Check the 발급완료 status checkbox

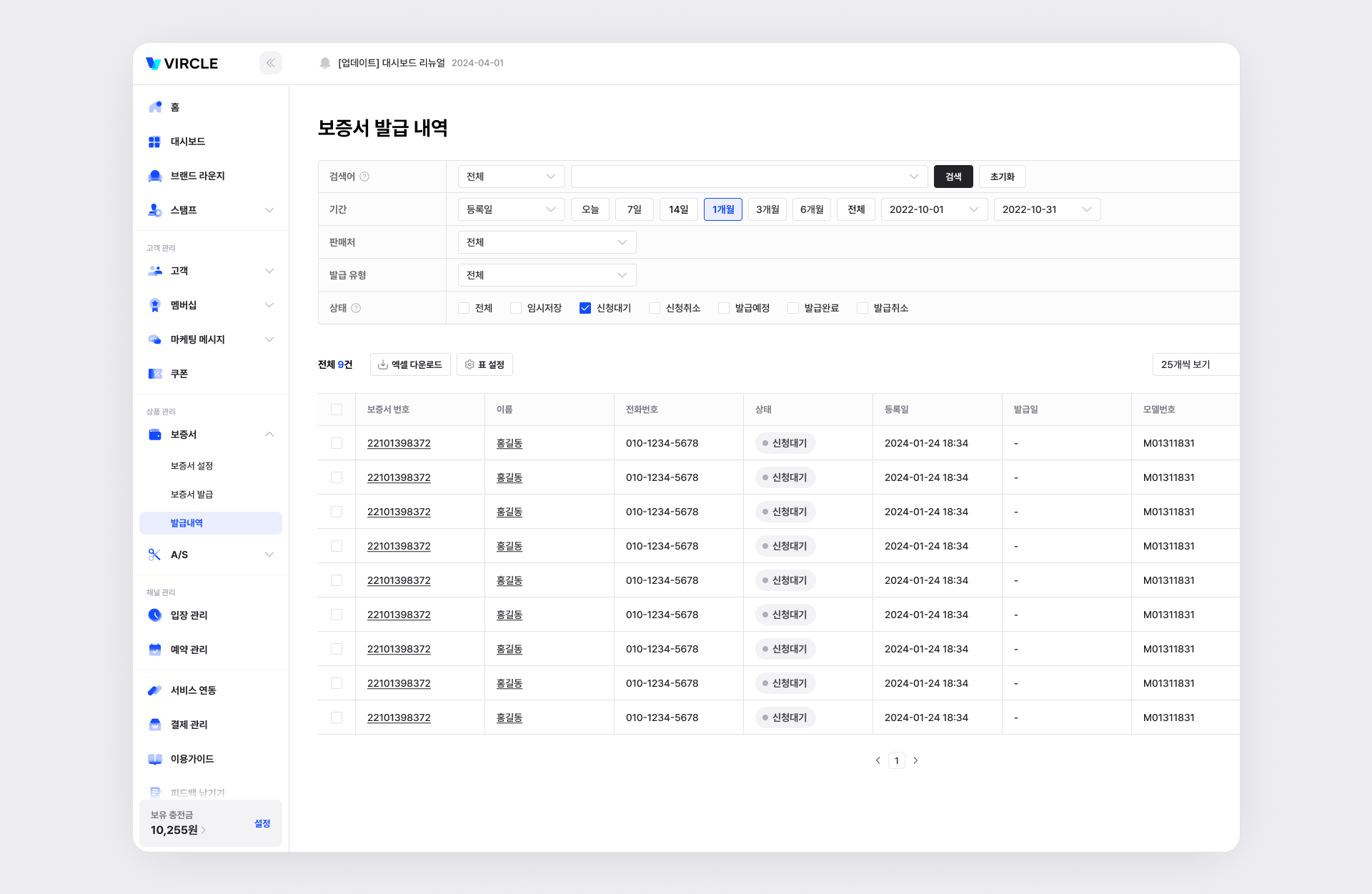pyautogui.click(x=793, y=308)
